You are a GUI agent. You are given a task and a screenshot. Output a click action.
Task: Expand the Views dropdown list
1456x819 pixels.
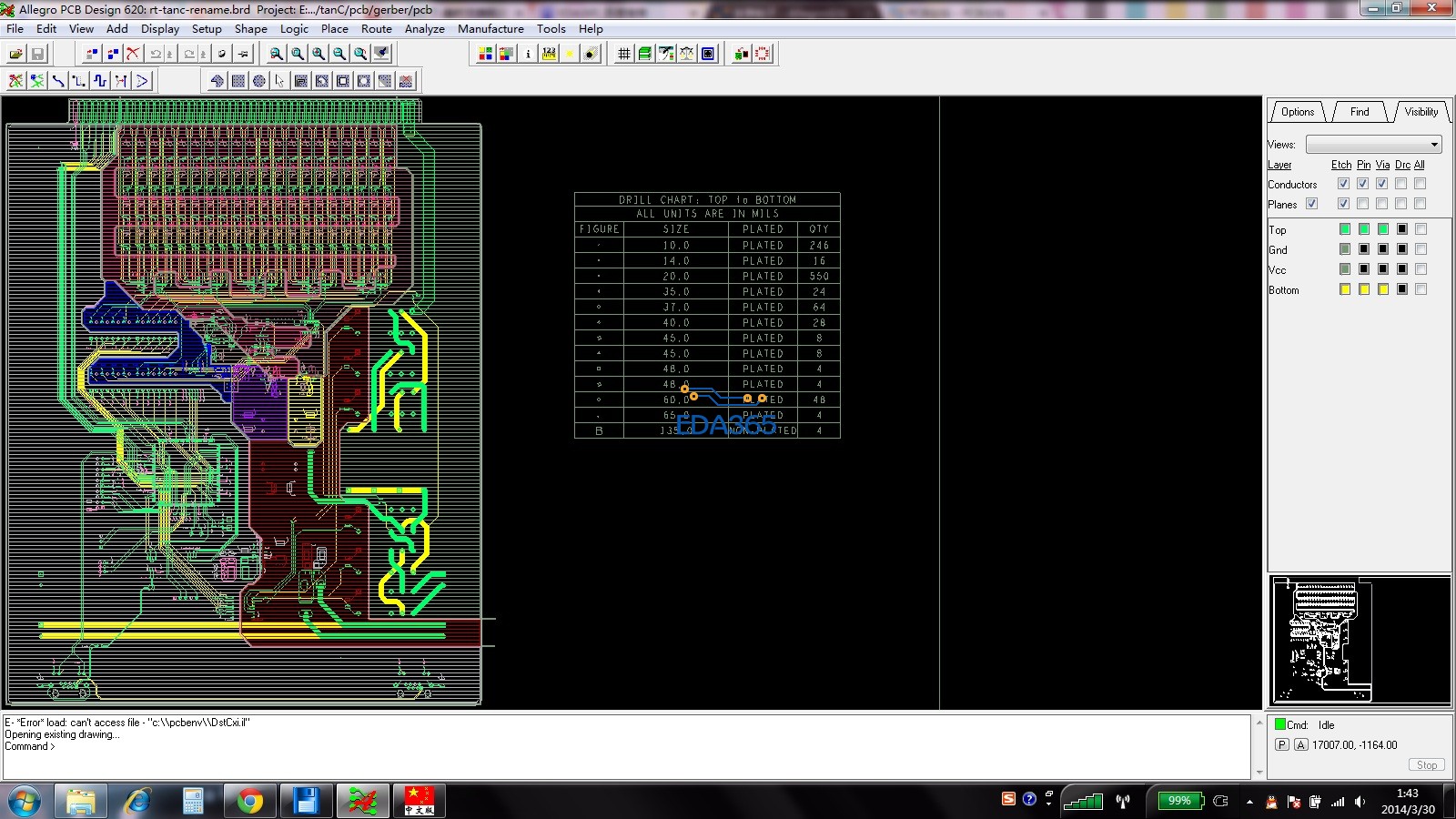(x=1434, y=145)
